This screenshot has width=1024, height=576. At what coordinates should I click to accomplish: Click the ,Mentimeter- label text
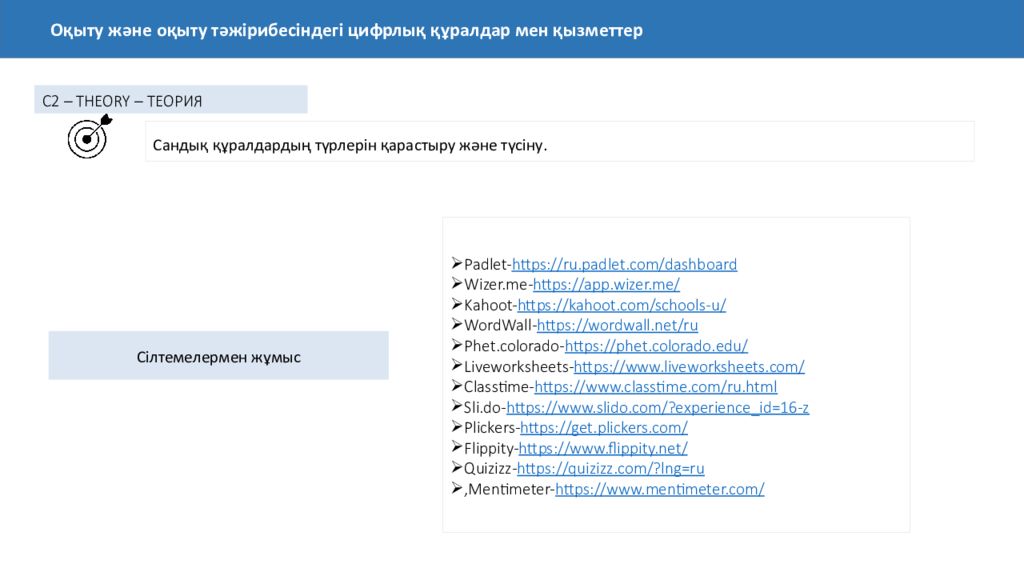pos(509,489)
